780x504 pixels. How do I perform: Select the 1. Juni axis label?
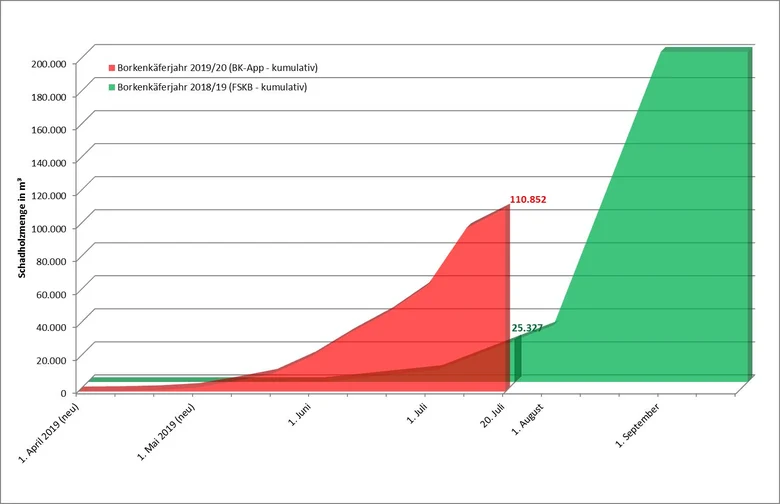(300, 414)
